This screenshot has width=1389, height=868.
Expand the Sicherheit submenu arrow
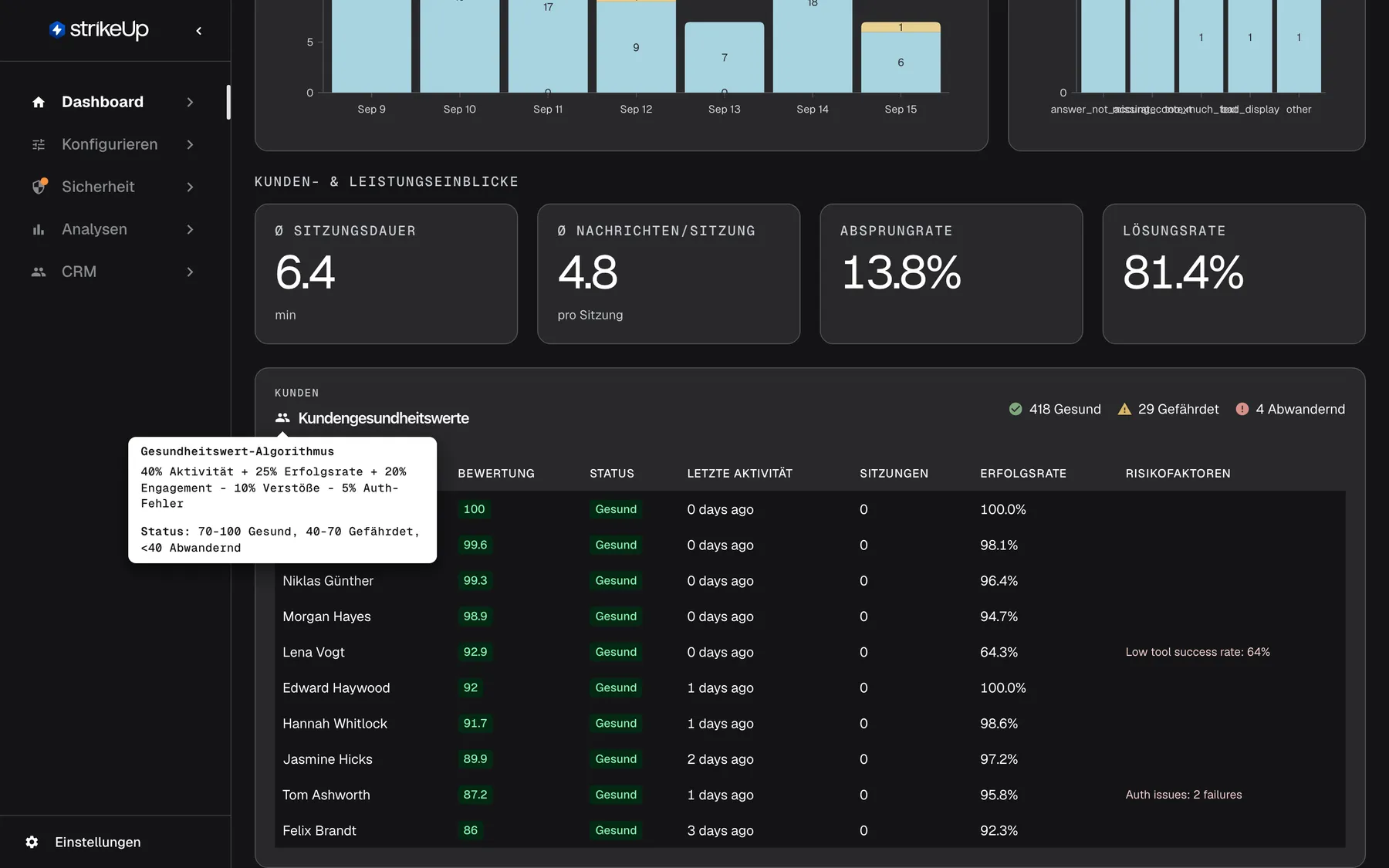190,187
